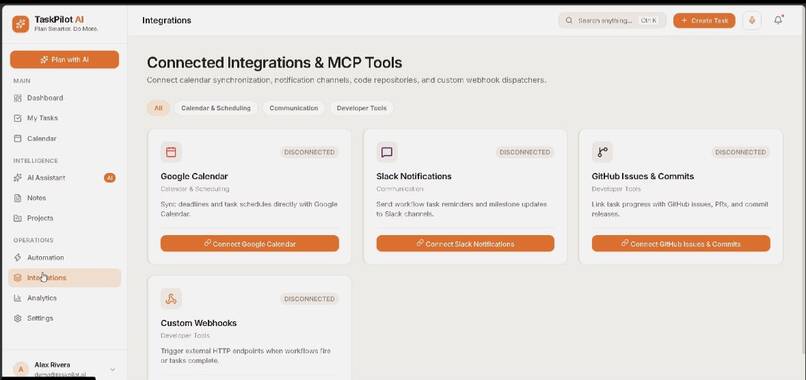Viewport: 806px width, 380px height.
Task: Click the microphone voice icon
Action: (752, 21)
